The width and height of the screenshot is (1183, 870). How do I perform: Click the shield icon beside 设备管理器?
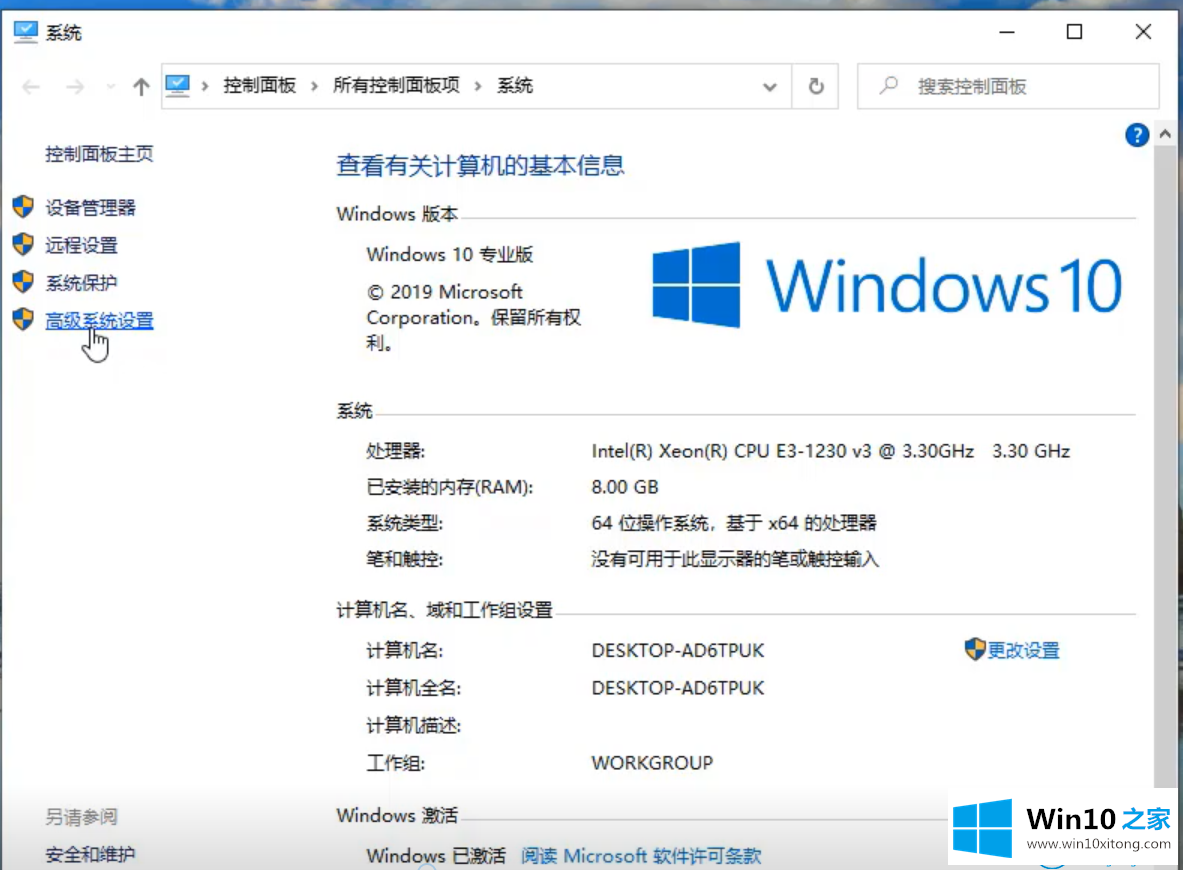23,207
